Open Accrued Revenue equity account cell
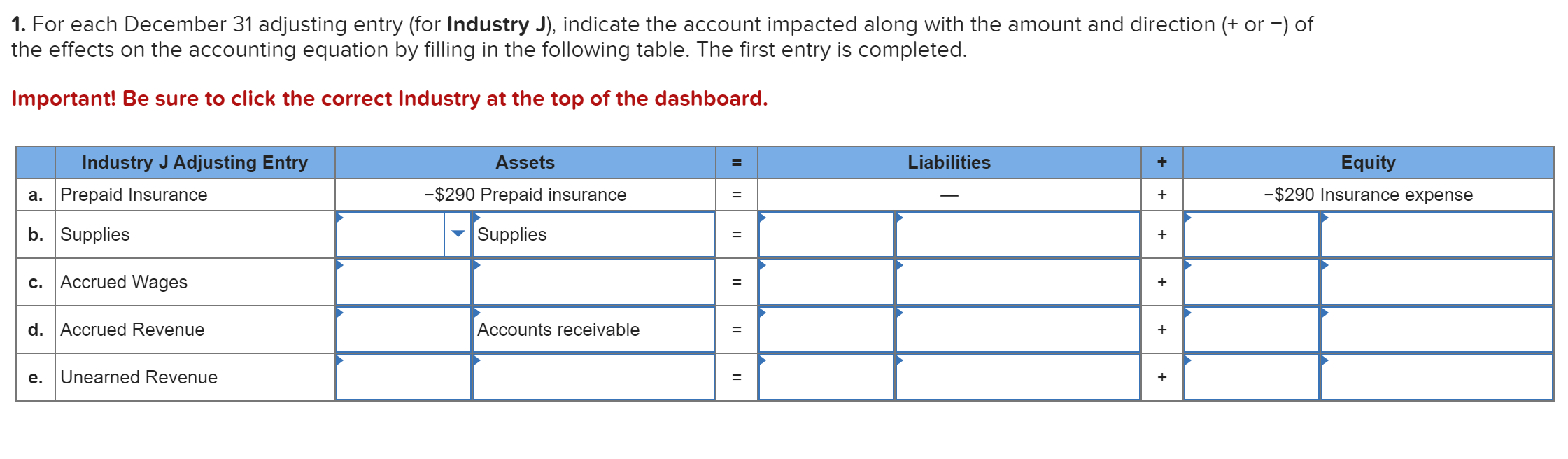The width and height of the screenshot is (1568, 459). click(1437, 330)
